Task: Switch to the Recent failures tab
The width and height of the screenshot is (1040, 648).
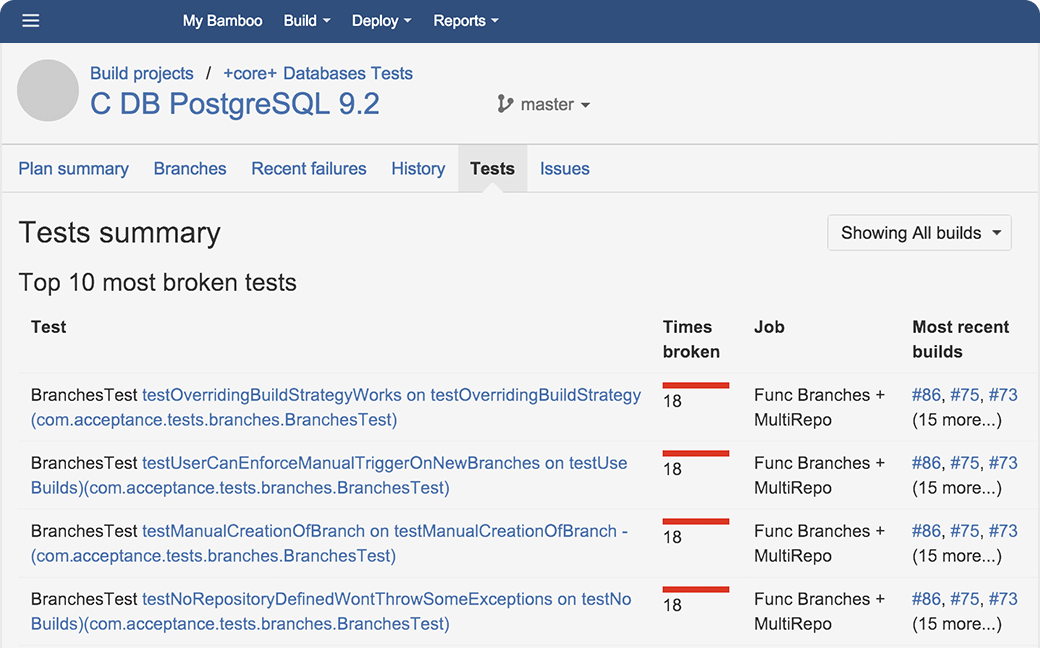Action: (308, 168)
